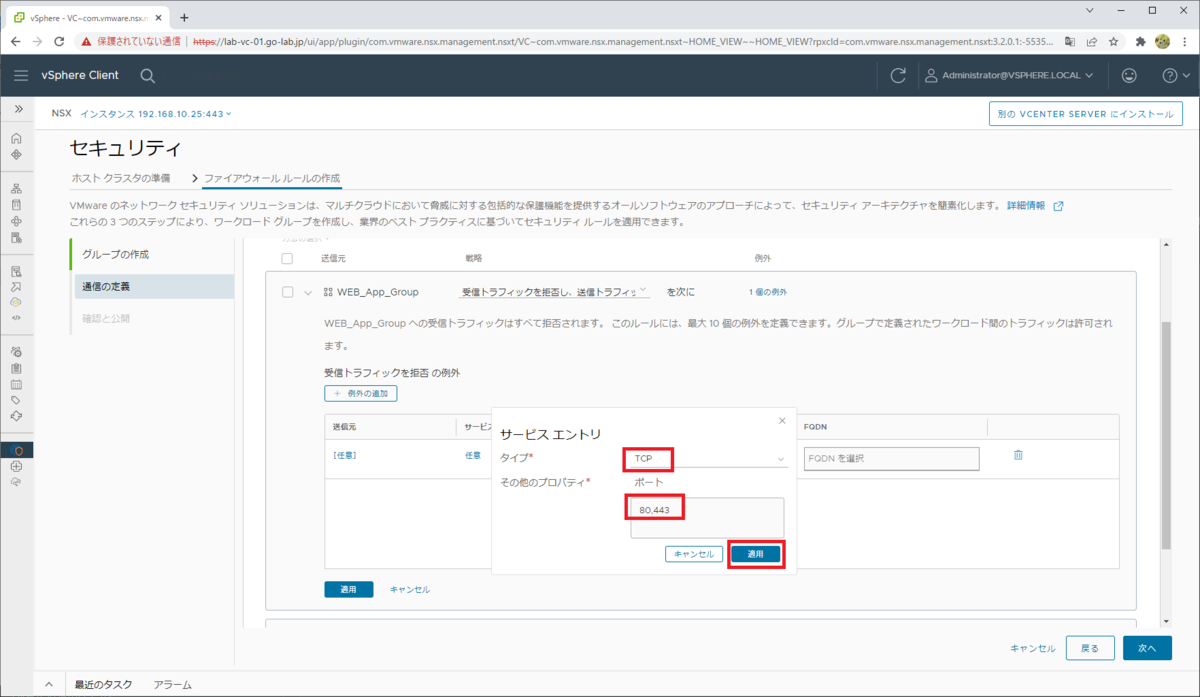Open アラーム bottom tab
The height and width of the screenshot is (697, 1200).
pyautogui.click(x=172, y=685)
